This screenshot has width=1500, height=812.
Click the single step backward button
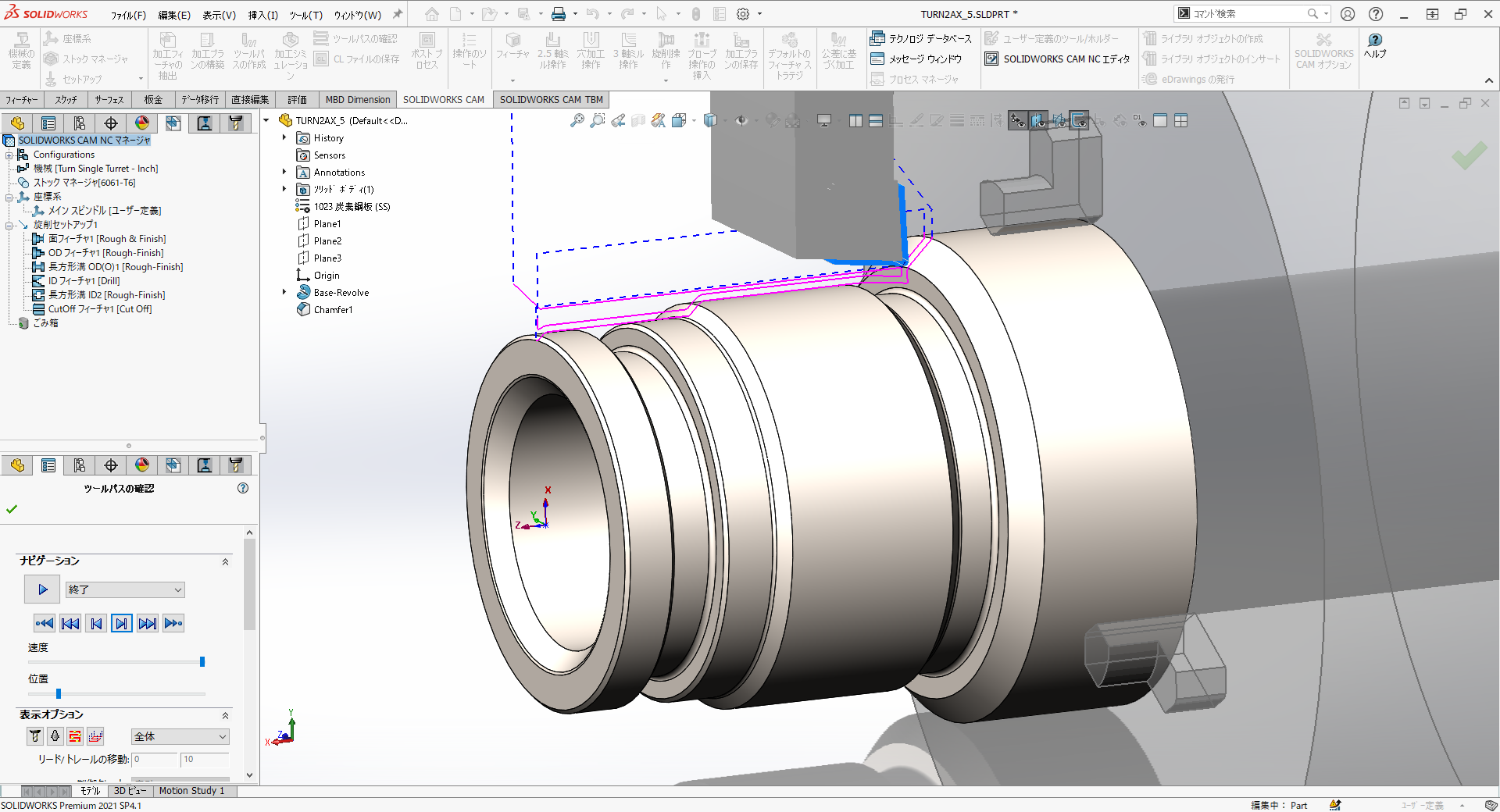(96, 623)
